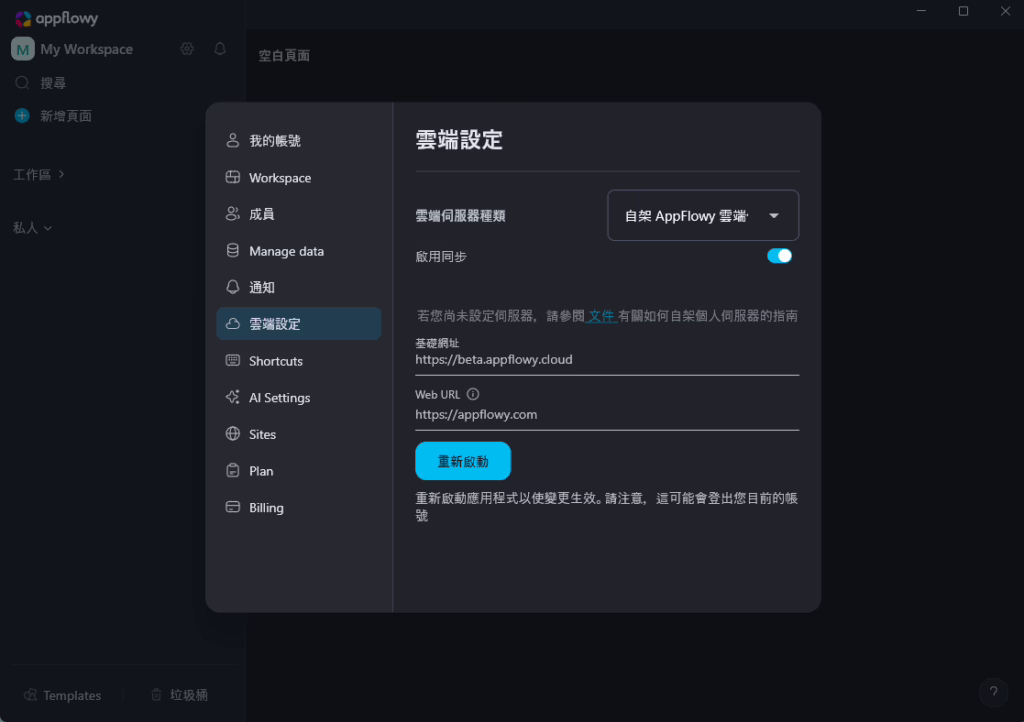1024x722 pixels.
Task: Open the AI Settings page
Action: 298,397
